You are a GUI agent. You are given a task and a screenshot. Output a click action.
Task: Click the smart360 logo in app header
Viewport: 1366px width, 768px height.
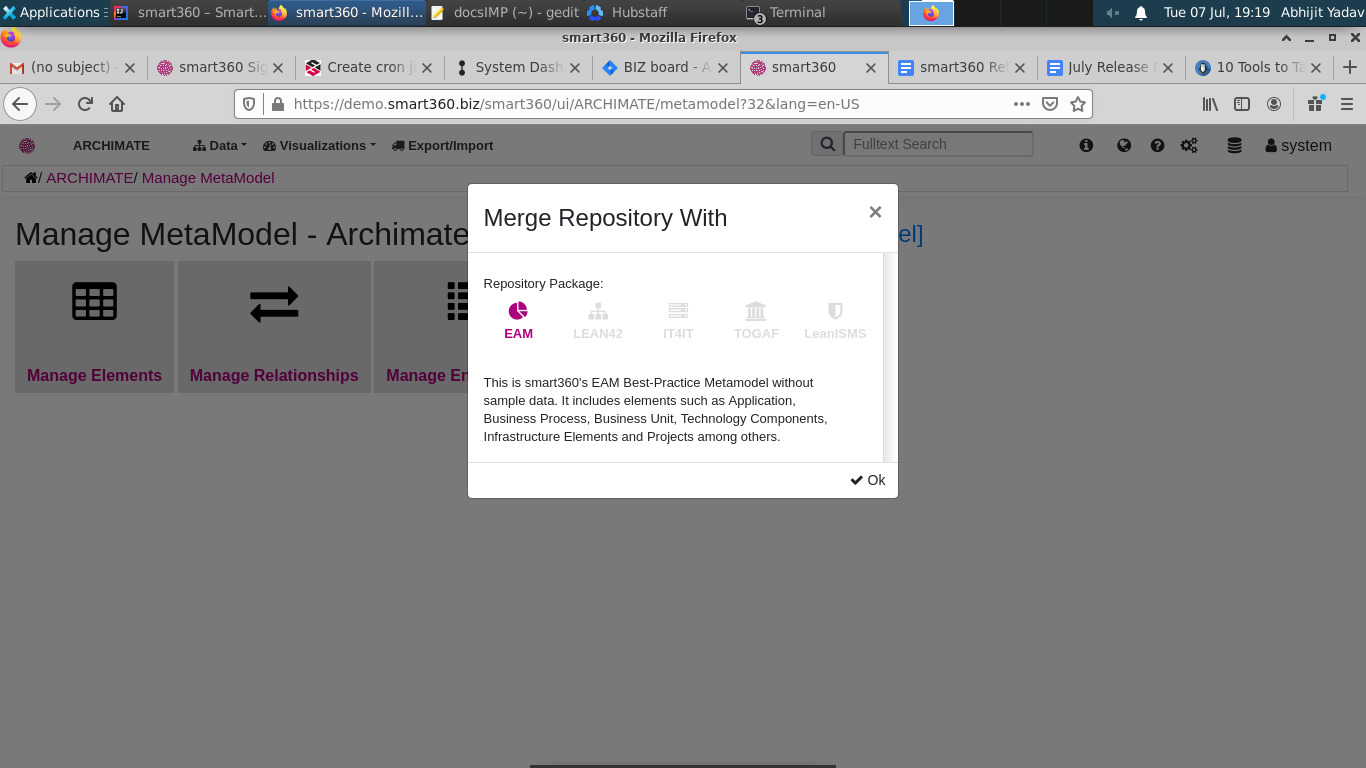[x=27, y=146]
